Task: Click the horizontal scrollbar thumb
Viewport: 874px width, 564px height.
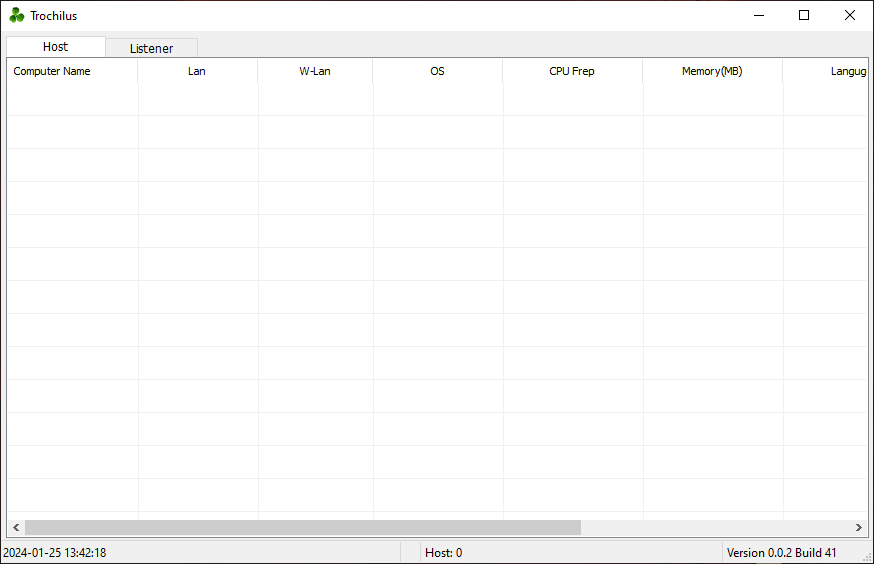Action: 302,527
